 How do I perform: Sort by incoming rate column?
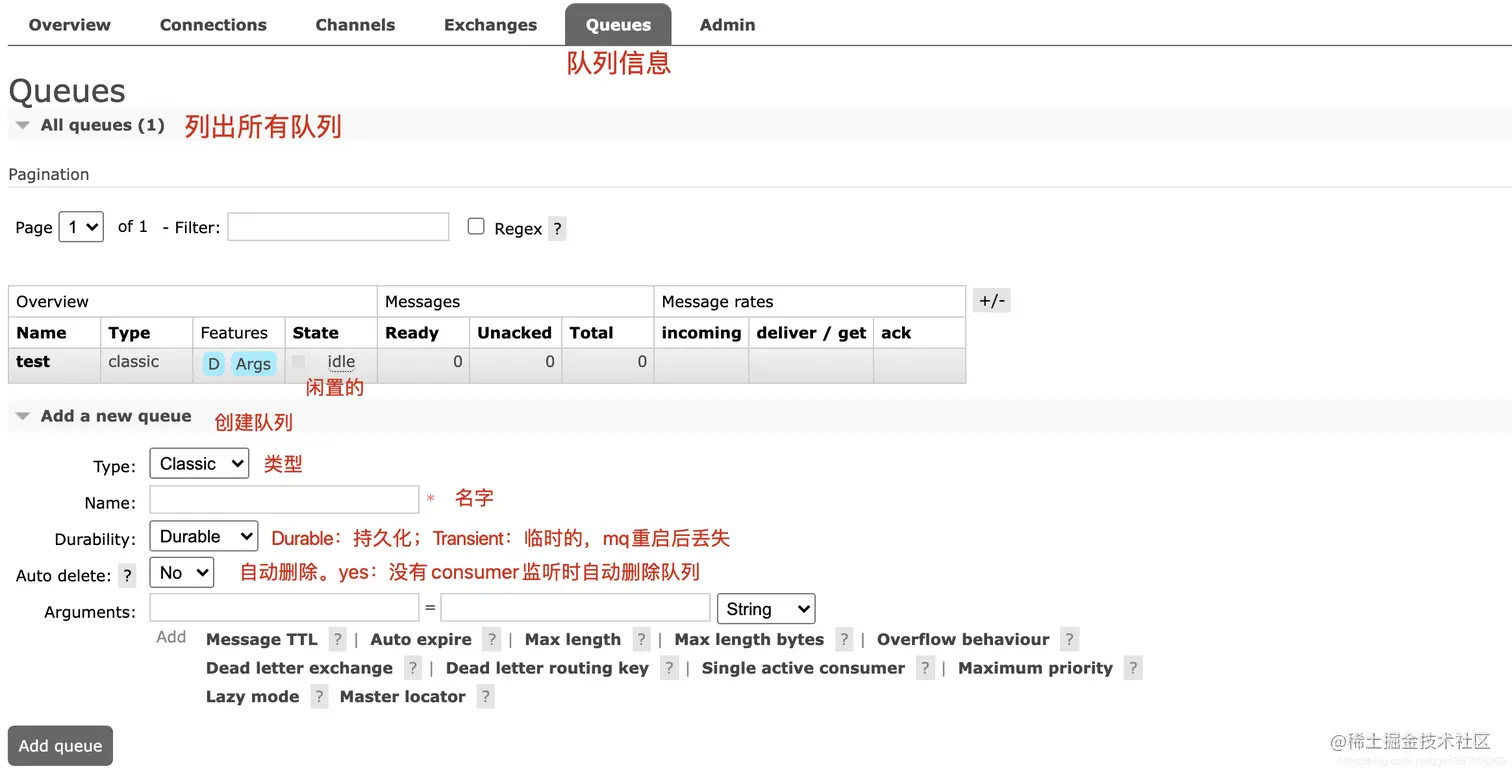(701, 333)
